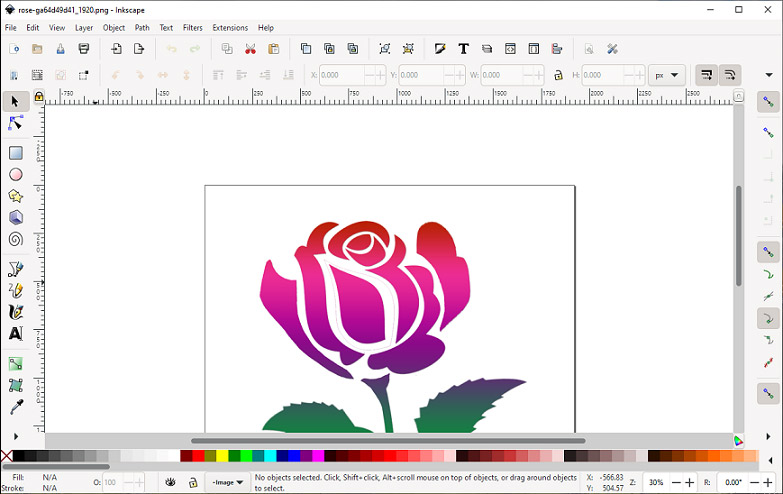
Task: Click the cyan palette swatch
Action: [270, 456]
